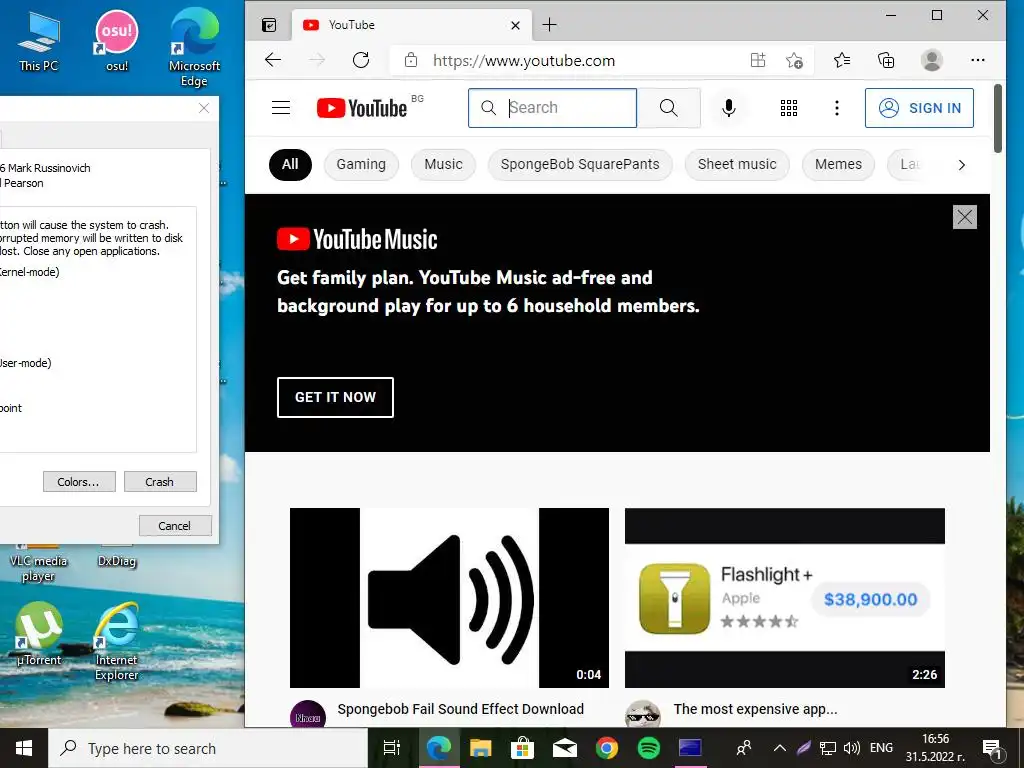Dismiss the YouTube Music banner
1024x768 pixels.
965,217
